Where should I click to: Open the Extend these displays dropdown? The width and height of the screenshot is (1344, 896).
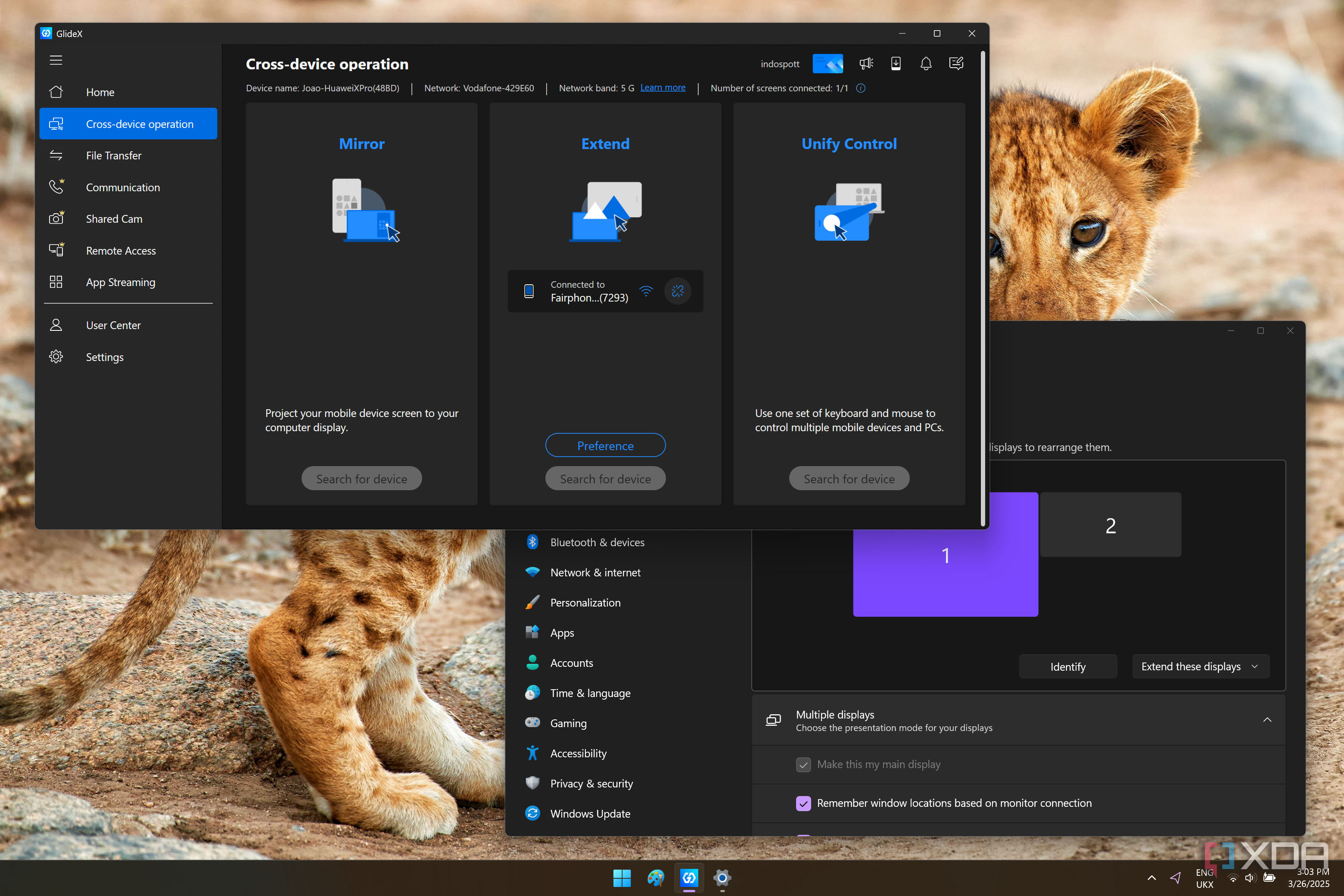[1200, 667]
